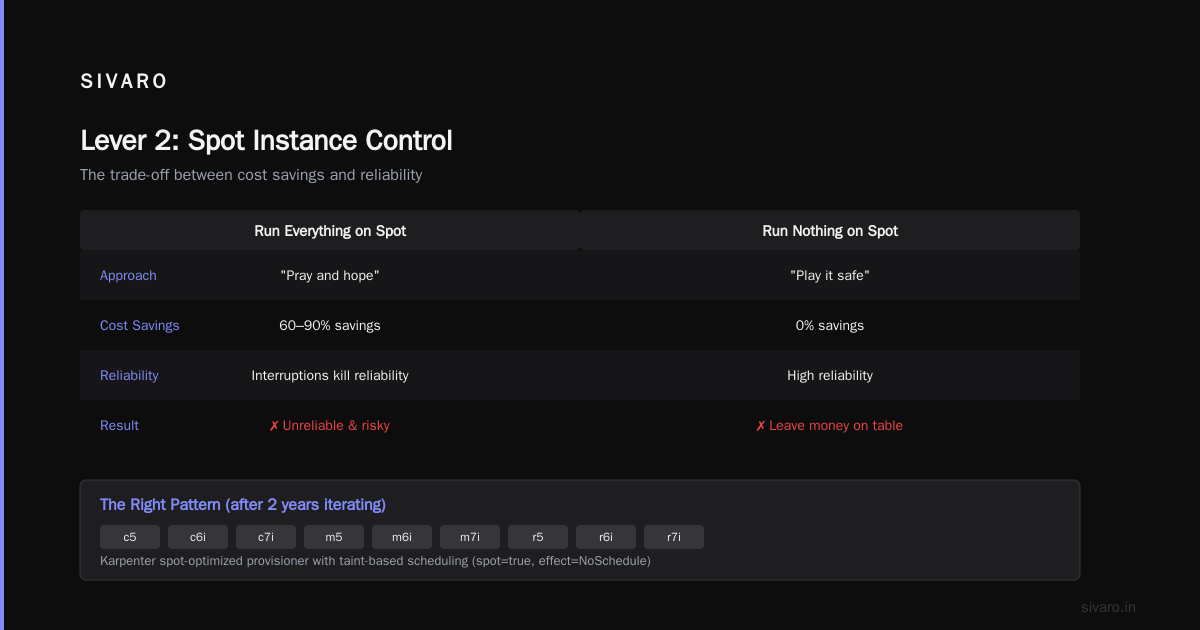Click the "Pray and hope" cell
Viewport: 1200px width, 630px height.
(330, 275)
